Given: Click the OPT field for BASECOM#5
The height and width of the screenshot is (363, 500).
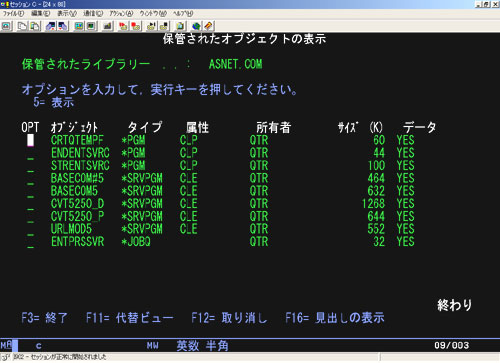Looking at the screenshot, I should [30, 178].
